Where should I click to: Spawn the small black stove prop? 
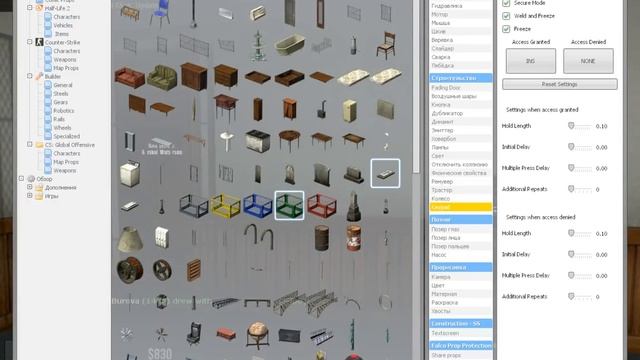pyautogui.click(x=322, y=109)
